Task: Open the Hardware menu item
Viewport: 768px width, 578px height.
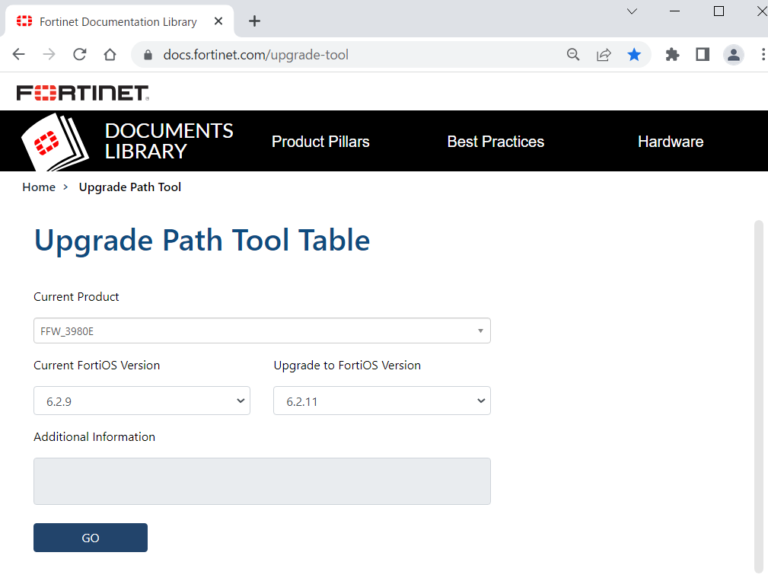Action: tap(670, 142)
